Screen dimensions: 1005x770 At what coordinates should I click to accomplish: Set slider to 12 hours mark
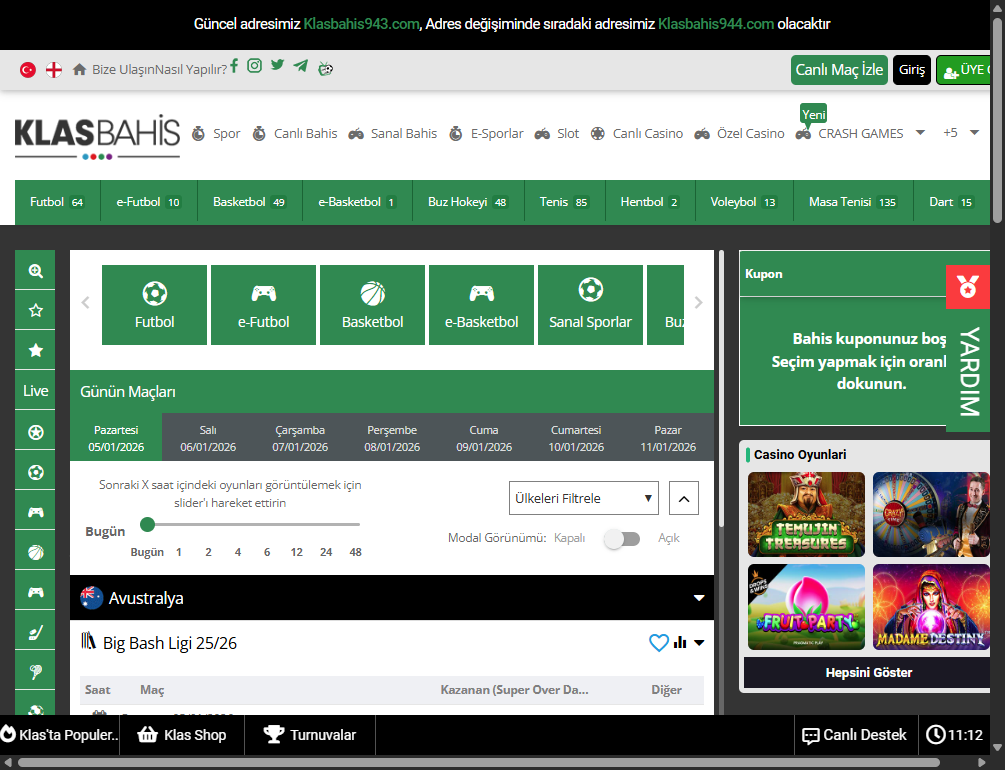(296, 552)
